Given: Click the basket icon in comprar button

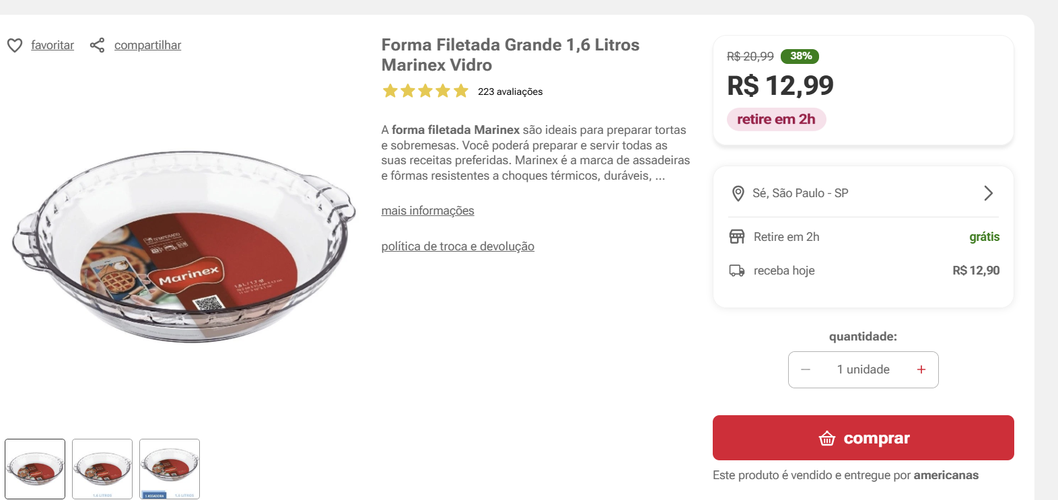Looking at the screenshot, I should point(827,438).
